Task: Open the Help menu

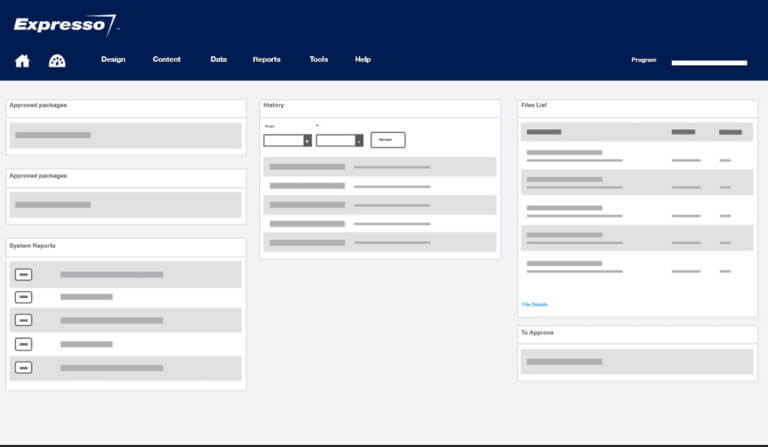Action: coord(362,59)
